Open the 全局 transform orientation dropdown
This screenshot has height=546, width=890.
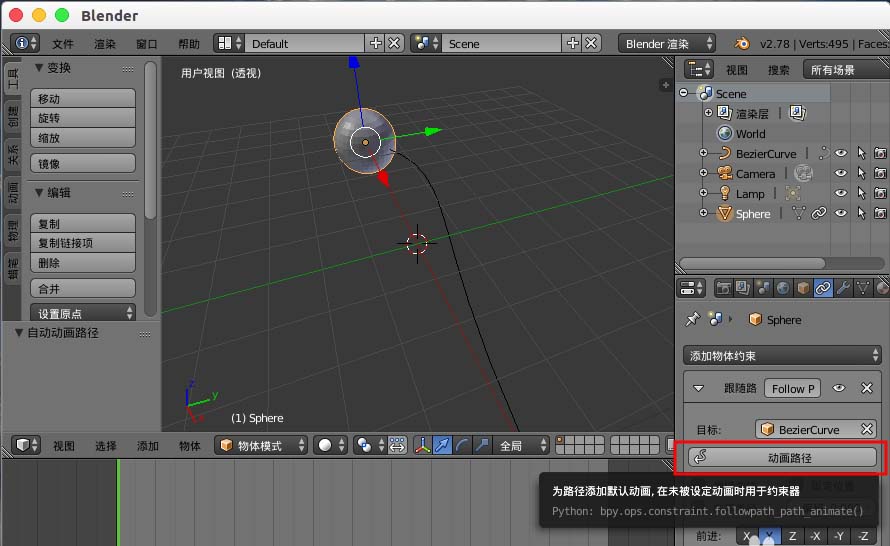point(520,446)
